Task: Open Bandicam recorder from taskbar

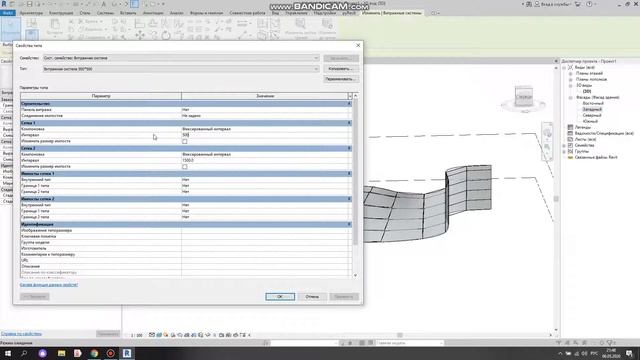Action: point(111,353)
